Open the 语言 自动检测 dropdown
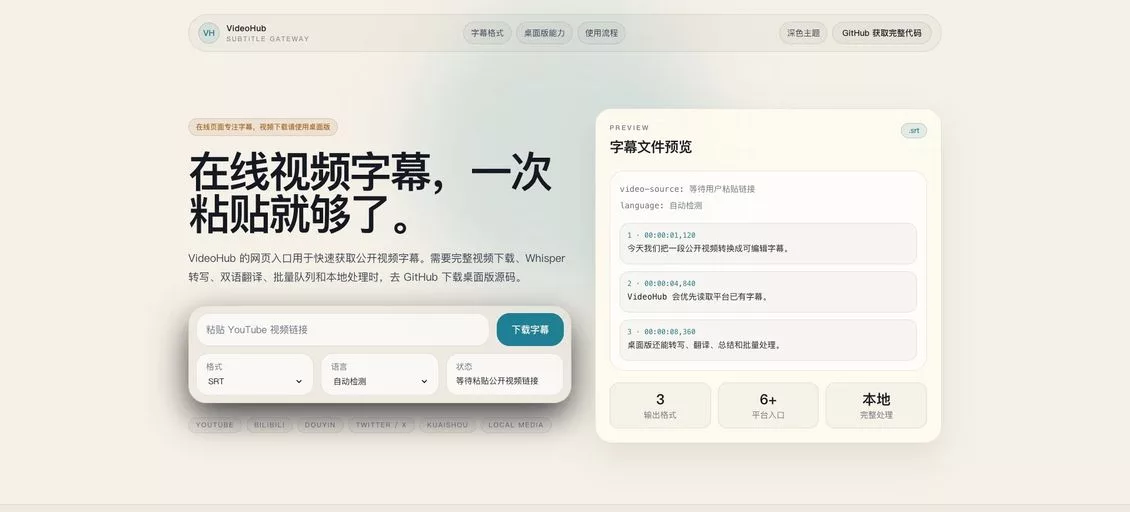Image resolution: width=1130 pixels, height=512 pixels. [x=379, y=374]
